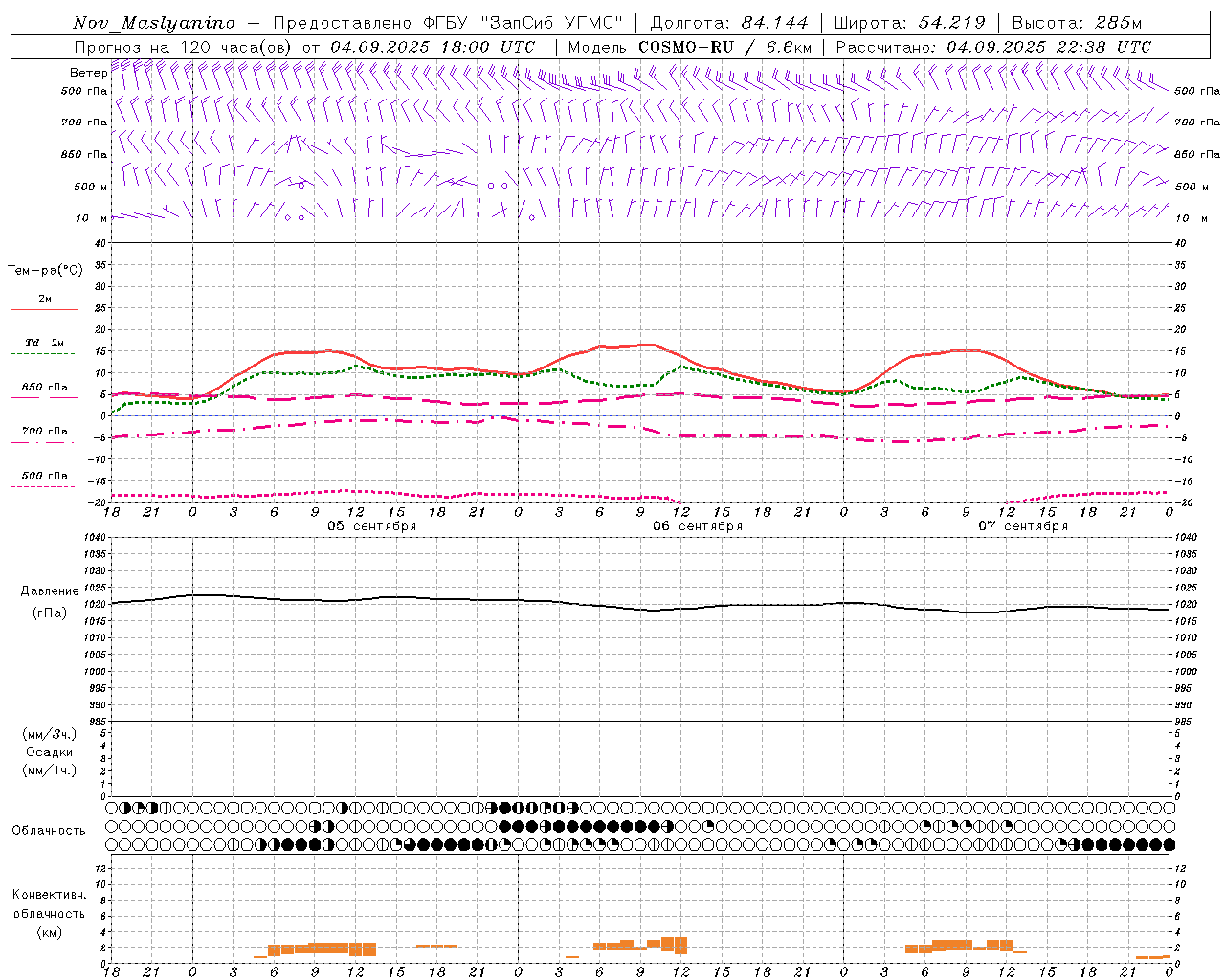
Task: Click the '500 гПа' legend entry under Тем-ра
Action: (x=45, y=476)
